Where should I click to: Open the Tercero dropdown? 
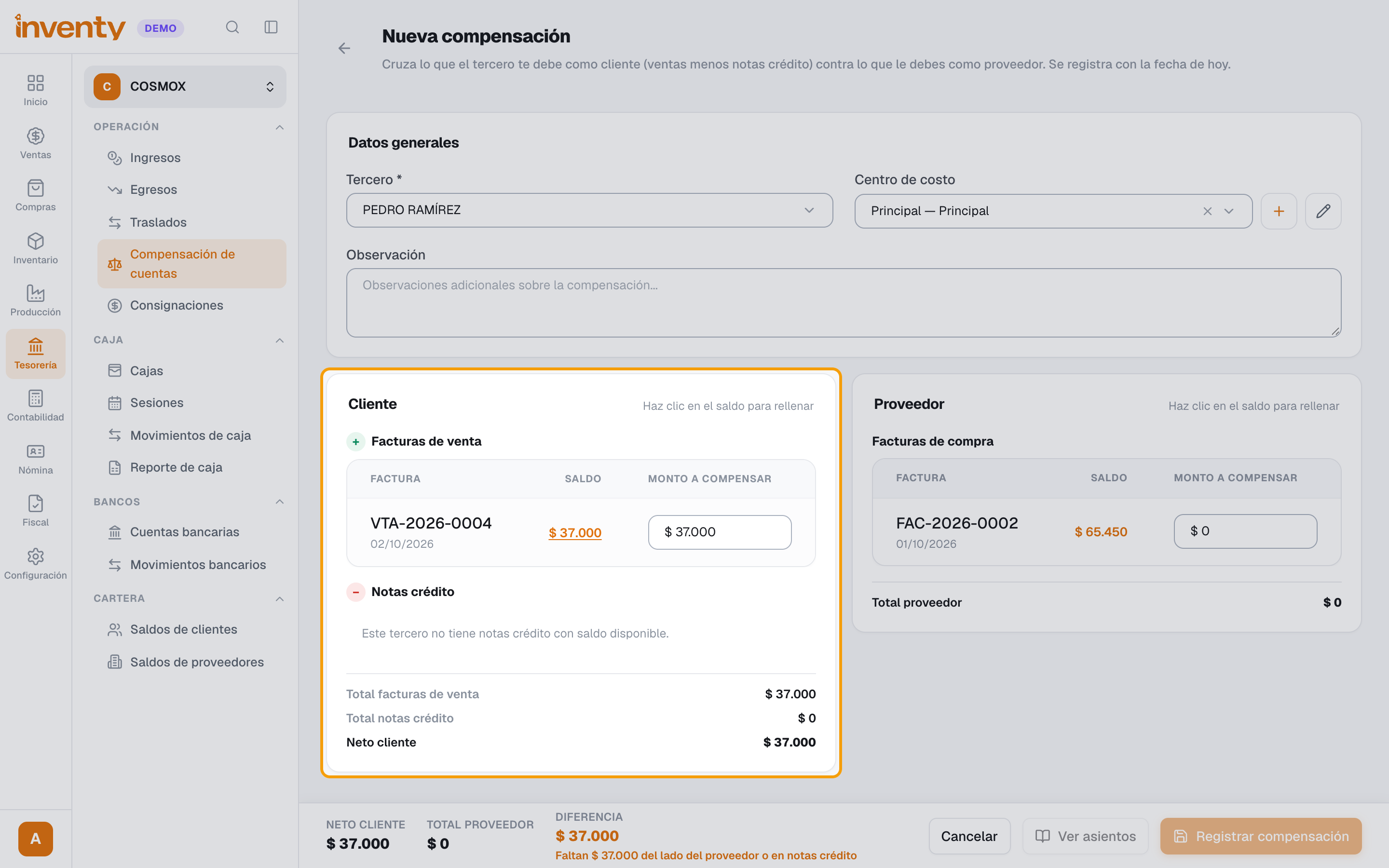(589, 210)
